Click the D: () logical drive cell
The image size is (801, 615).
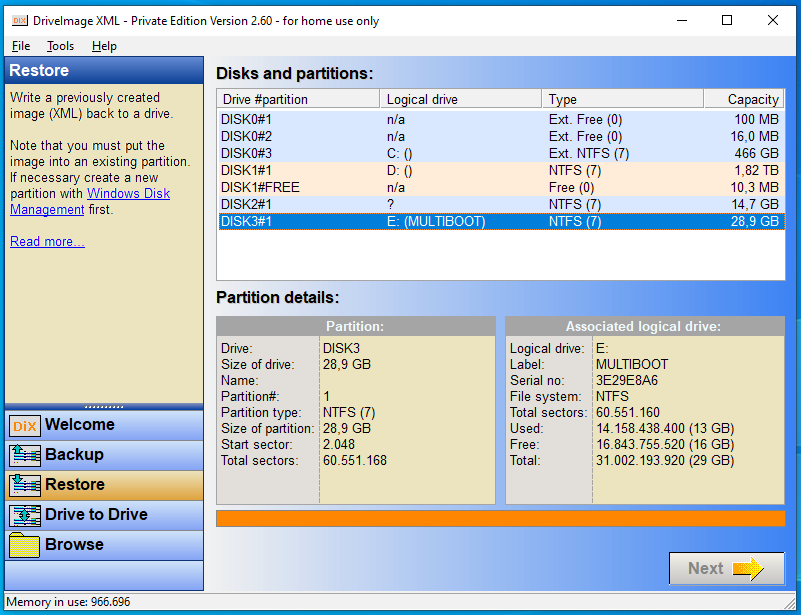(399, 170)
